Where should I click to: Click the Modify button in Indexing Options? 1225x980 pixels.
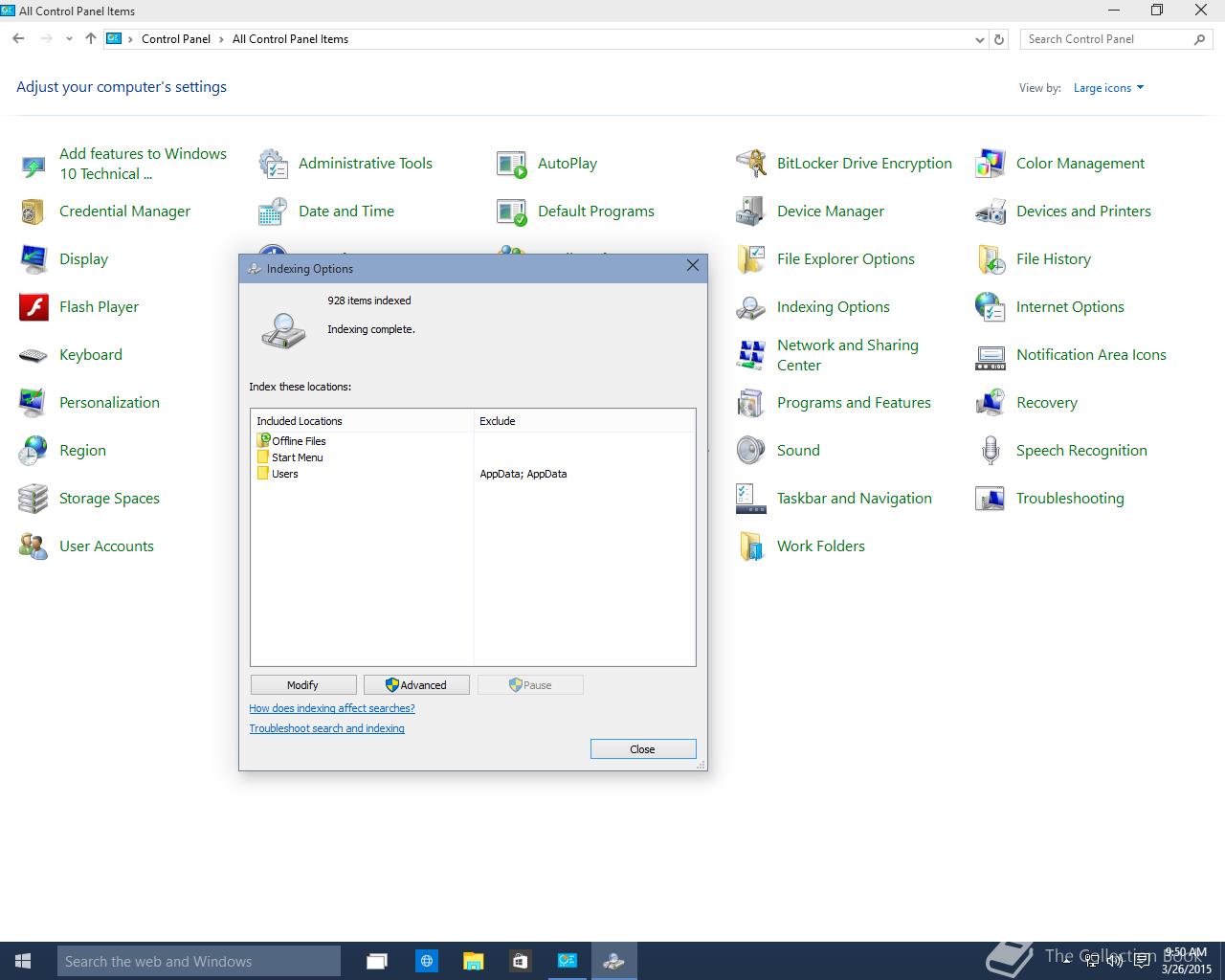(x=303, y=685)
